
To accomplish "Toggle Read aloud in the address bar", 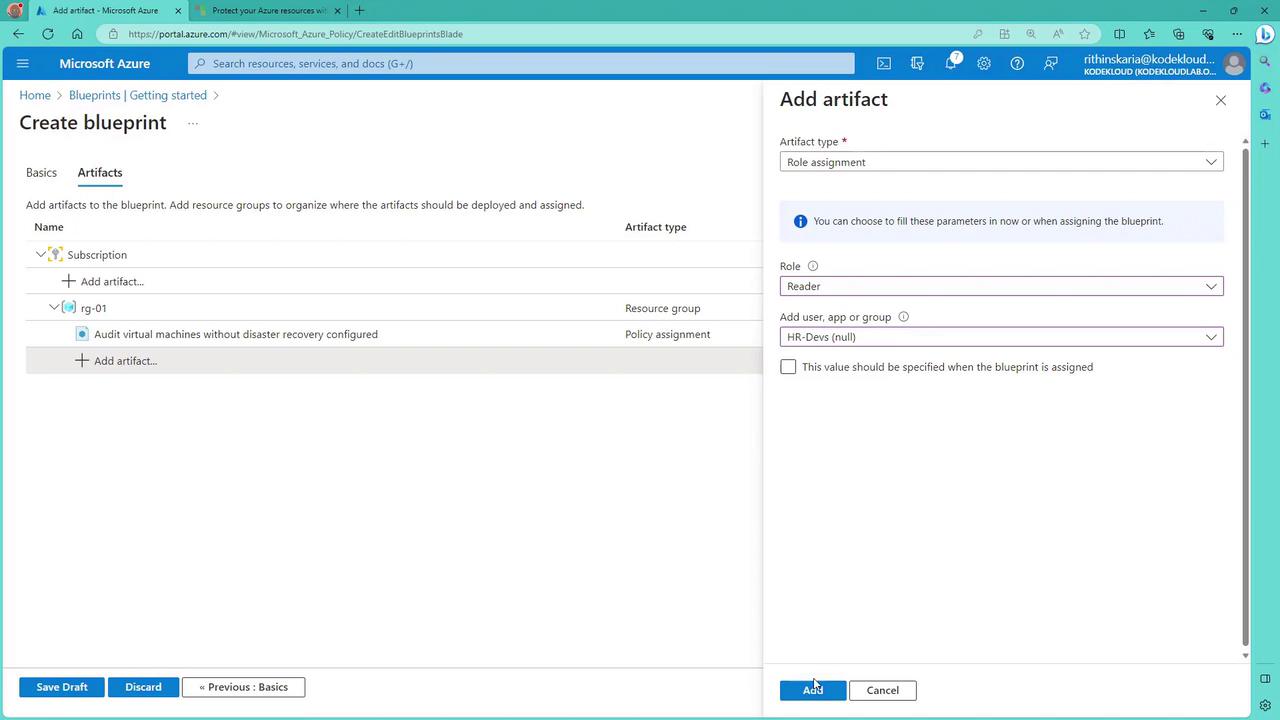I will pos(1058,34).
